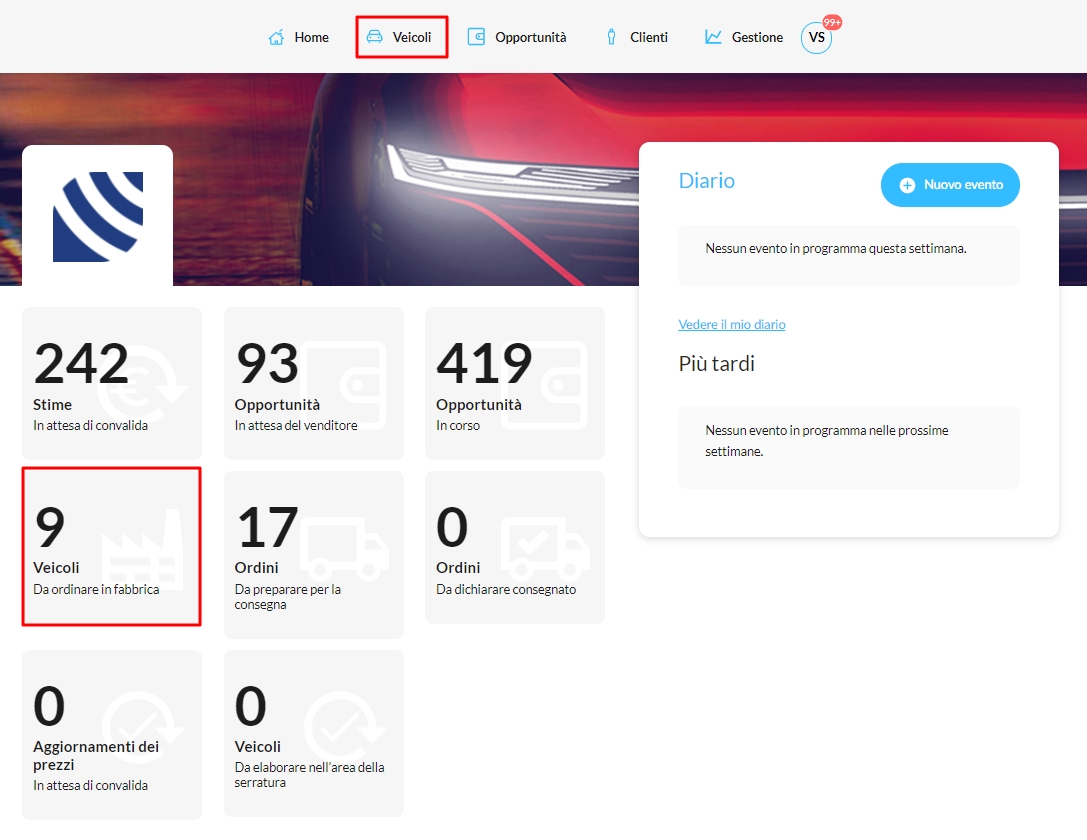The height and width of the screenshot is (840, 1087).
Task: Open 0 Ordini da dichiarare consegnato
Action: point(514,548)
